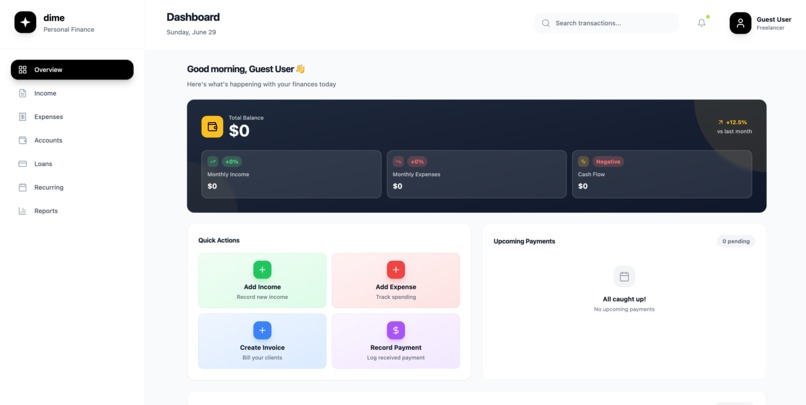Click the Expenses receipt icon

pyautogui.click(x=23, y=117)
